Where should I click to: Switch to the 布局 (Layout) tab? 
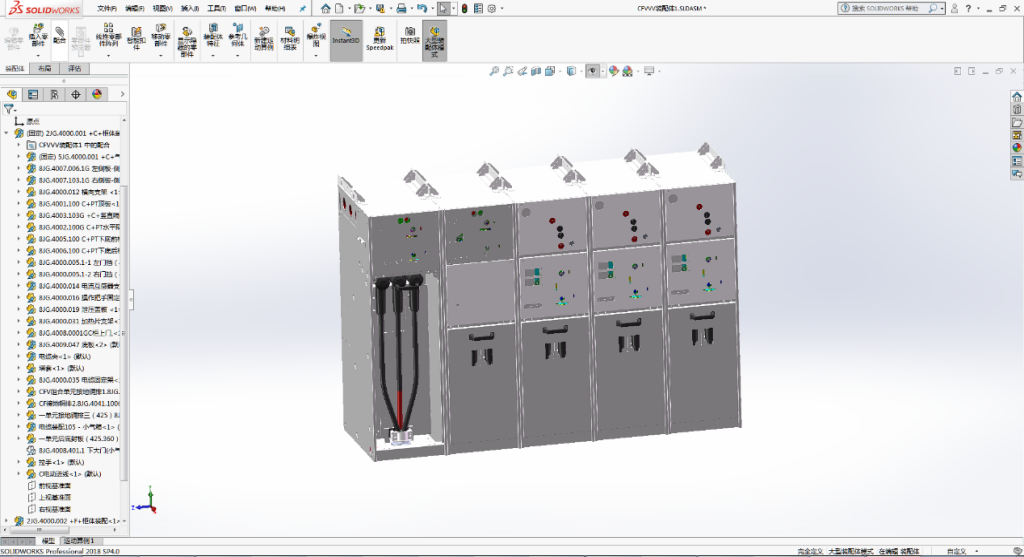click(x=45, y=69)
